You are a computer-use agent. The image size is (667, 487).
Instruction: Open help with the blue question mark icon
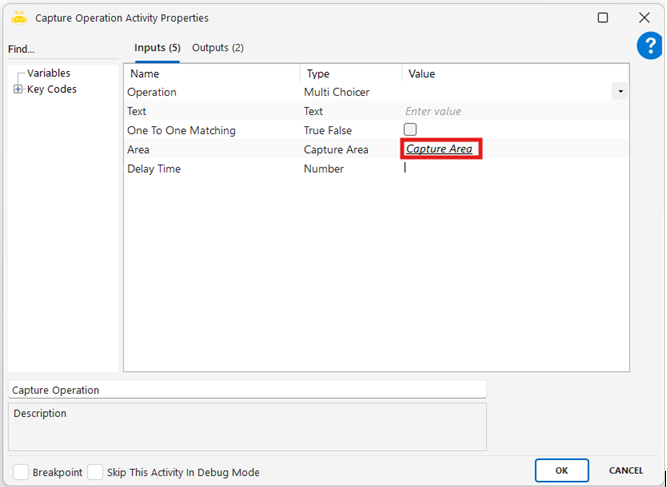pyautogui.click(x=650, y=46)
